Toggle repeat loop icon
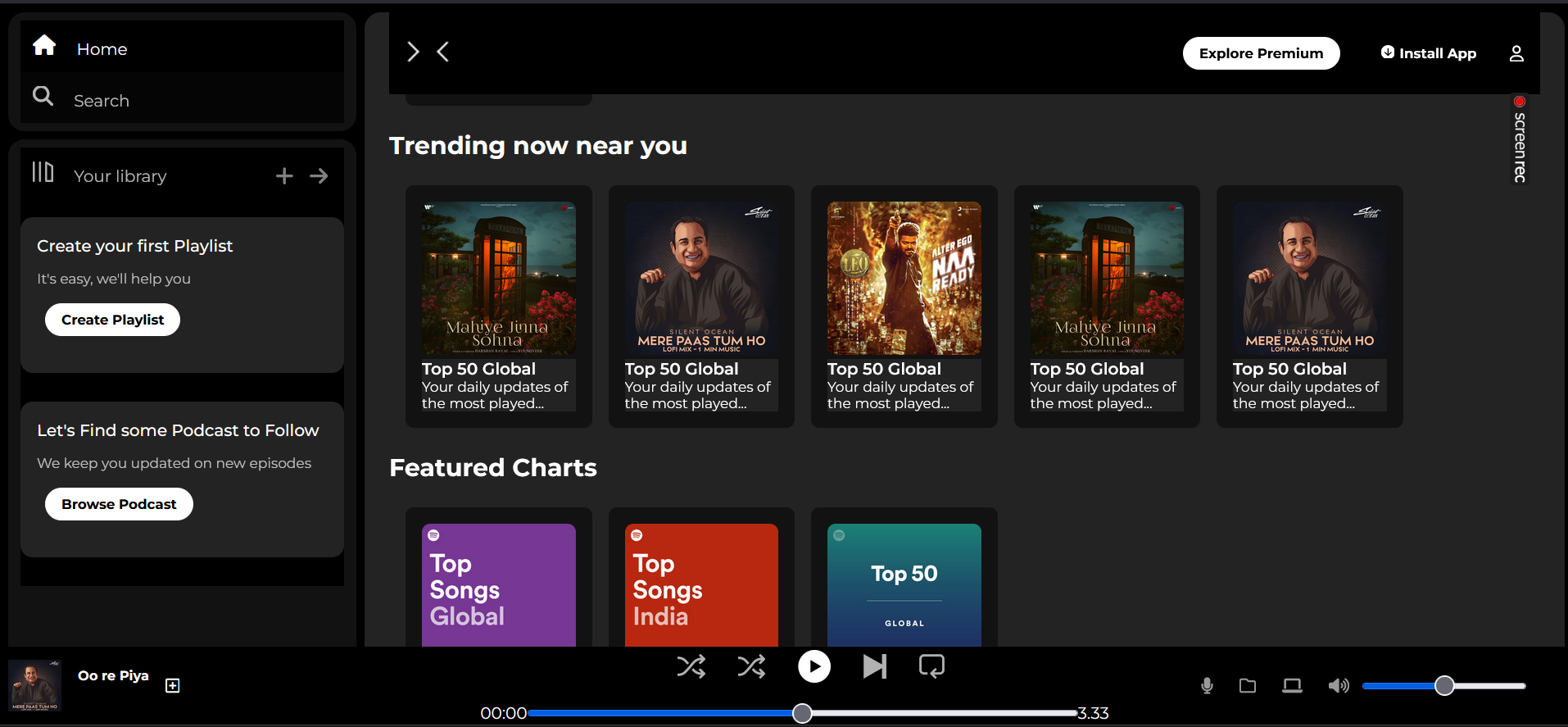Viewport: 1568px width, 727px height. 932,666
